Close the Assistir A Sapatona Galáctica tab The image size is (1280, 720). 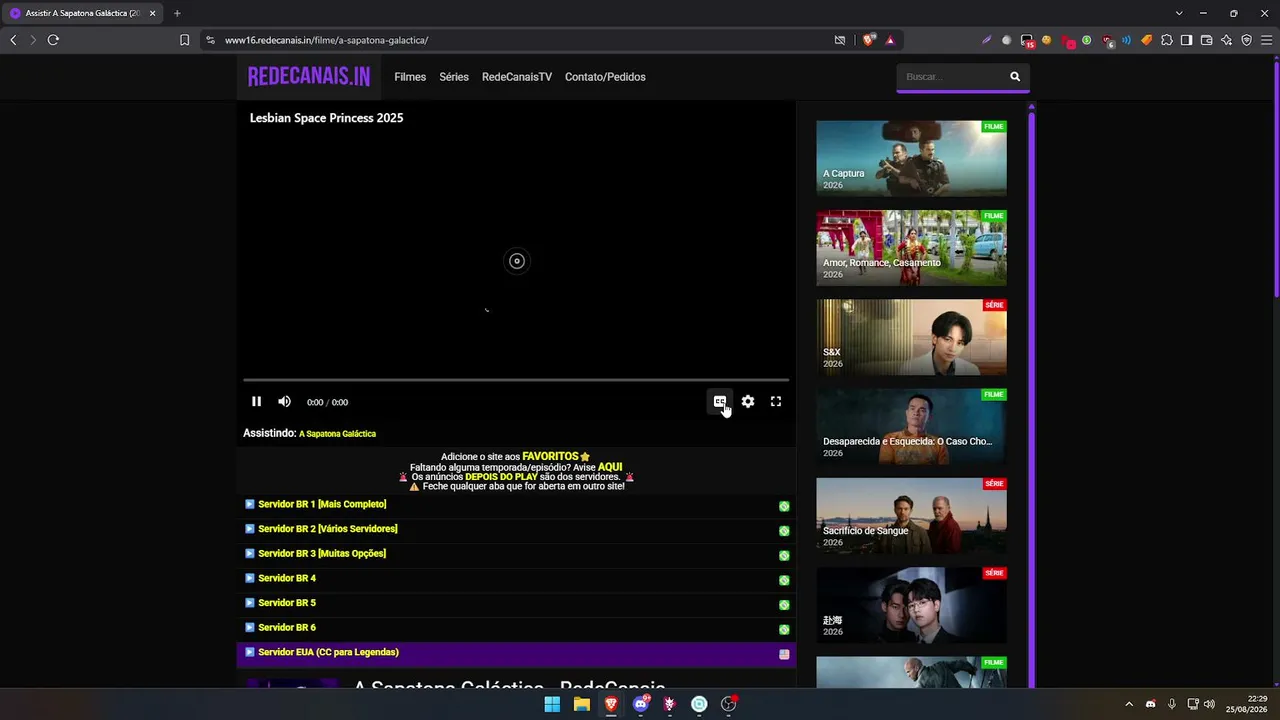153,13
